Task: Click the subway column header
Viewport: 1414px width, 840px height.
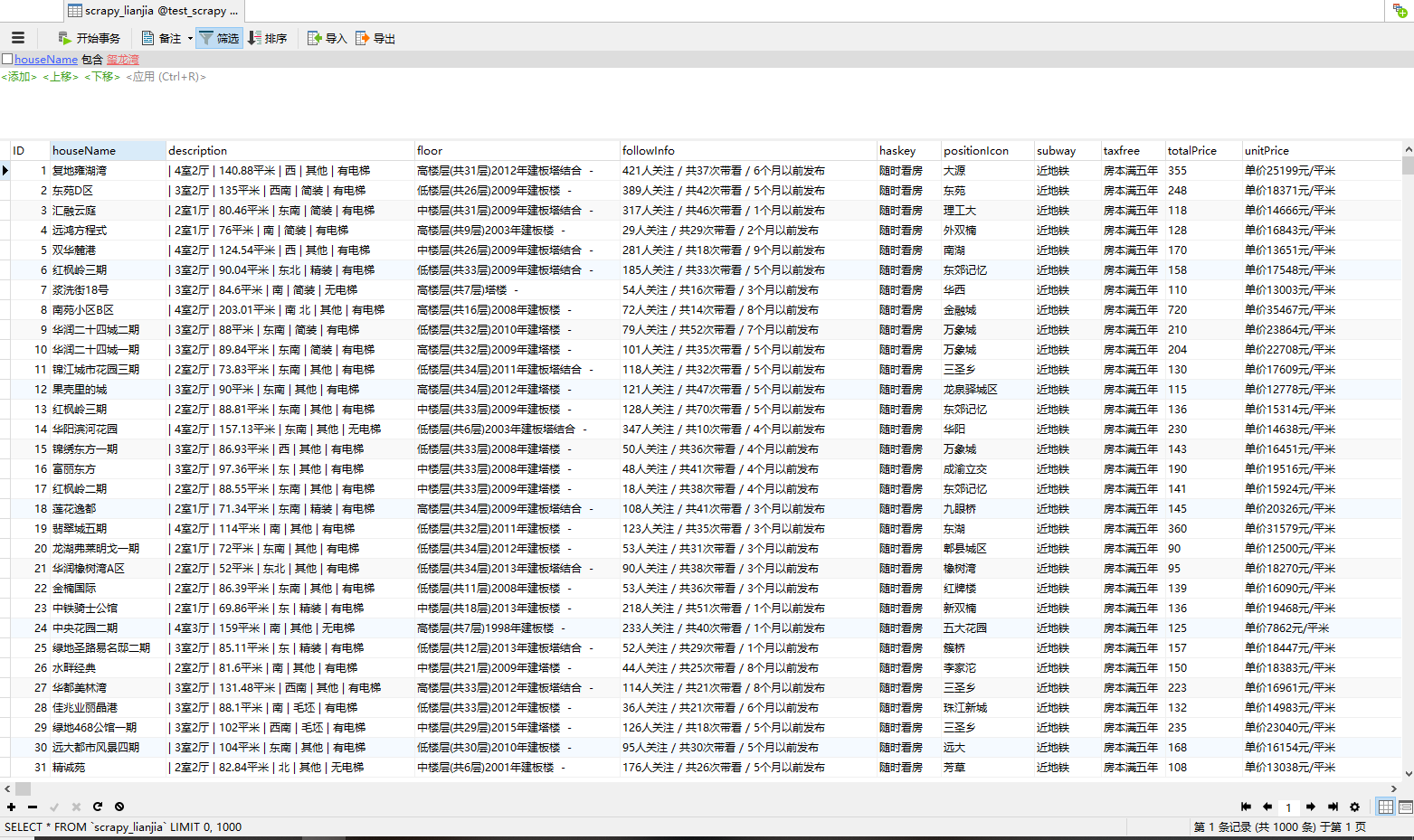Action: pyautogui.click(x=1068, y=151)
